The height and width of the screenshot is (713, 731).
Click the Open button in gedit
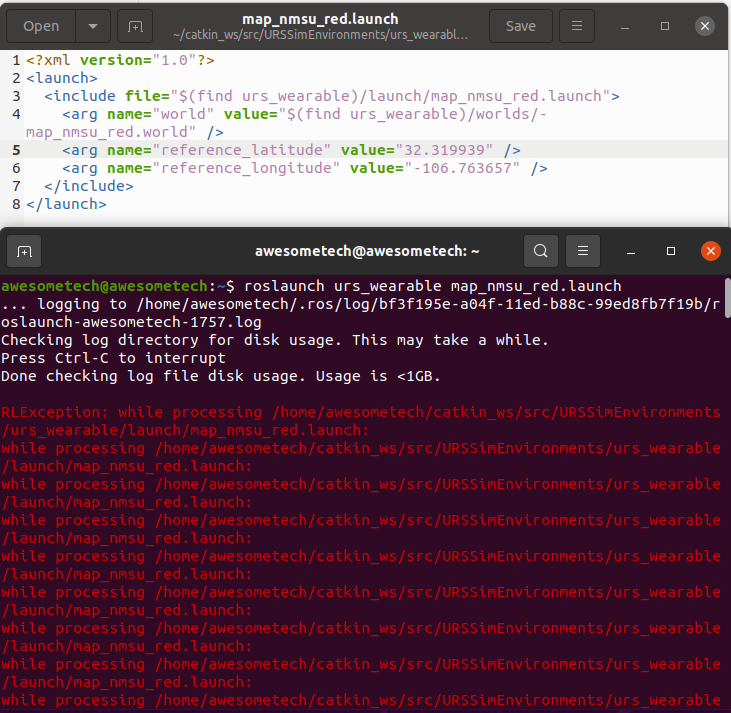tap(41, 26)
